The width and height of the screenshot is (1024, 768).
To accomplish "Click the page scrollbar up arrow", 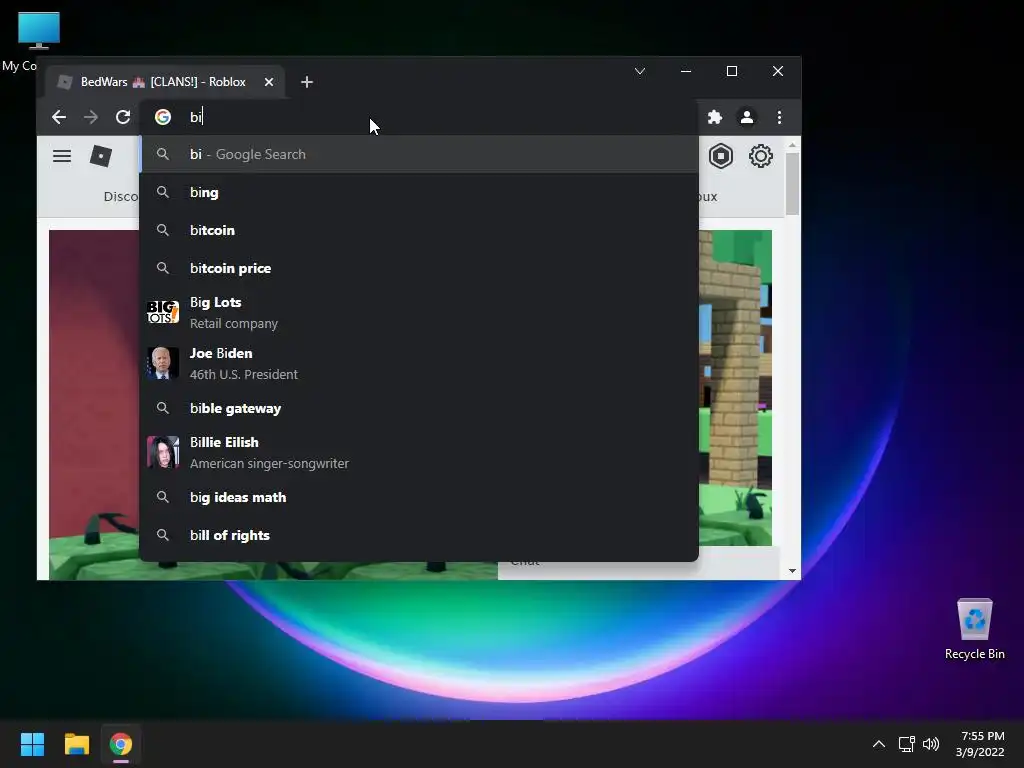I will coord(792,145).
